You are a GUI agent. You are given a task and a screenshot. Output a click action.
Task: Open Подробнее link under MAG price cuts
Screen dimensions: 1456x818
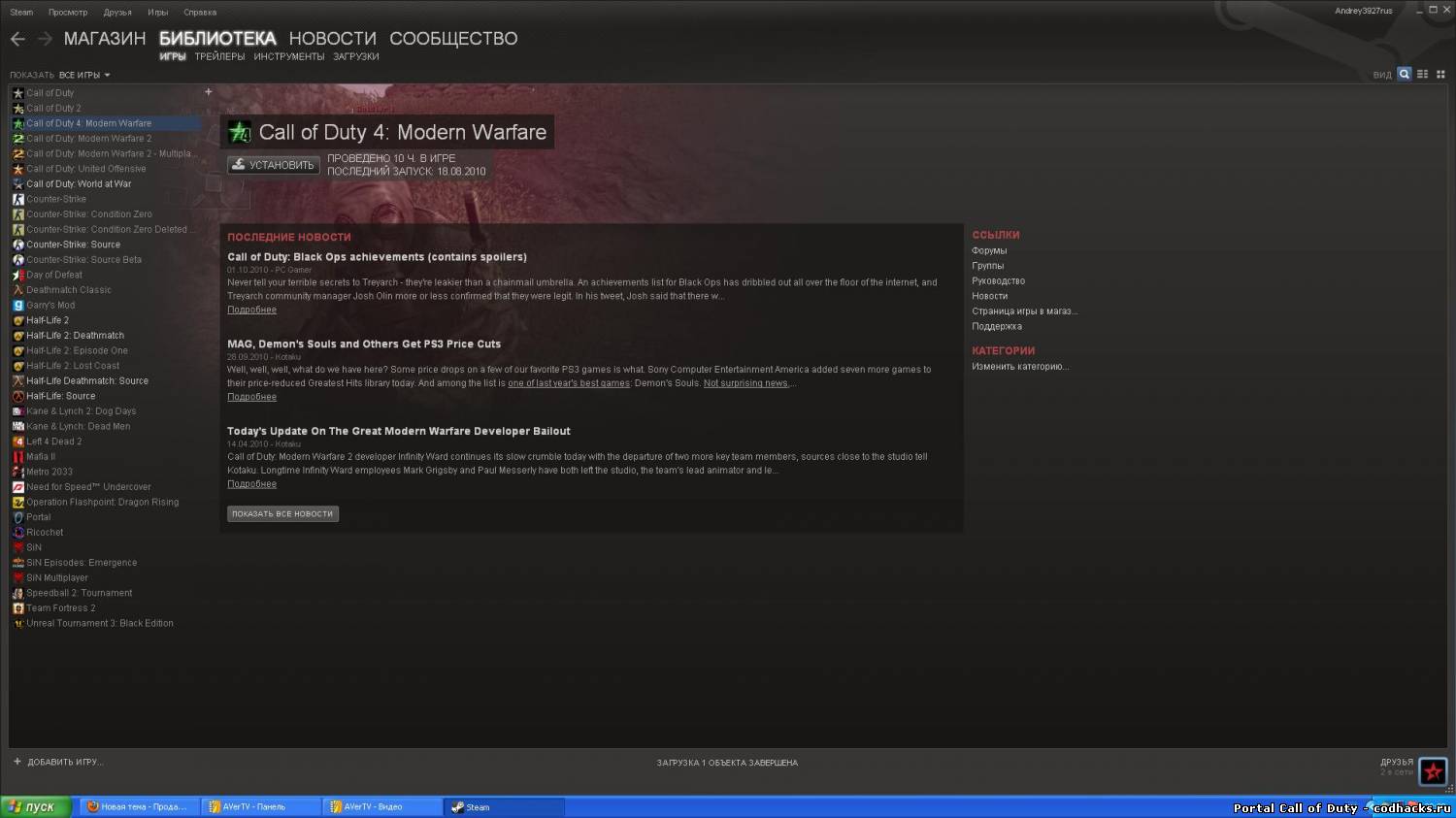[x=251, y=397]
